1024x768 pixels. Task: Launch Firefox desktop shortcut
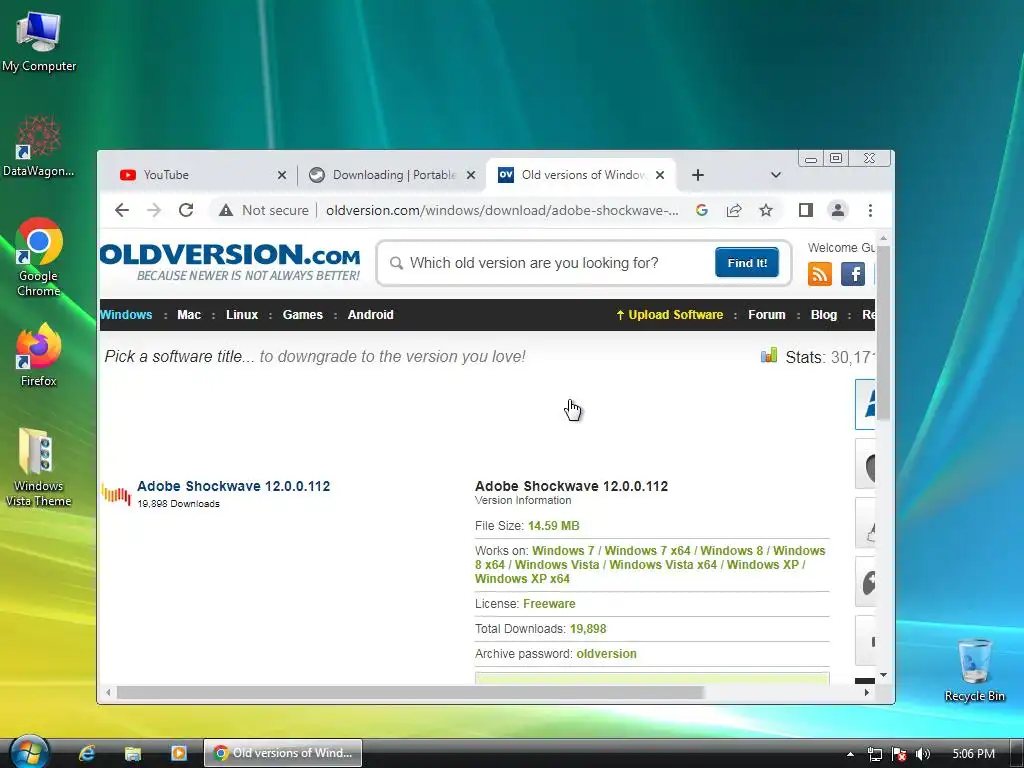[39, 355]
